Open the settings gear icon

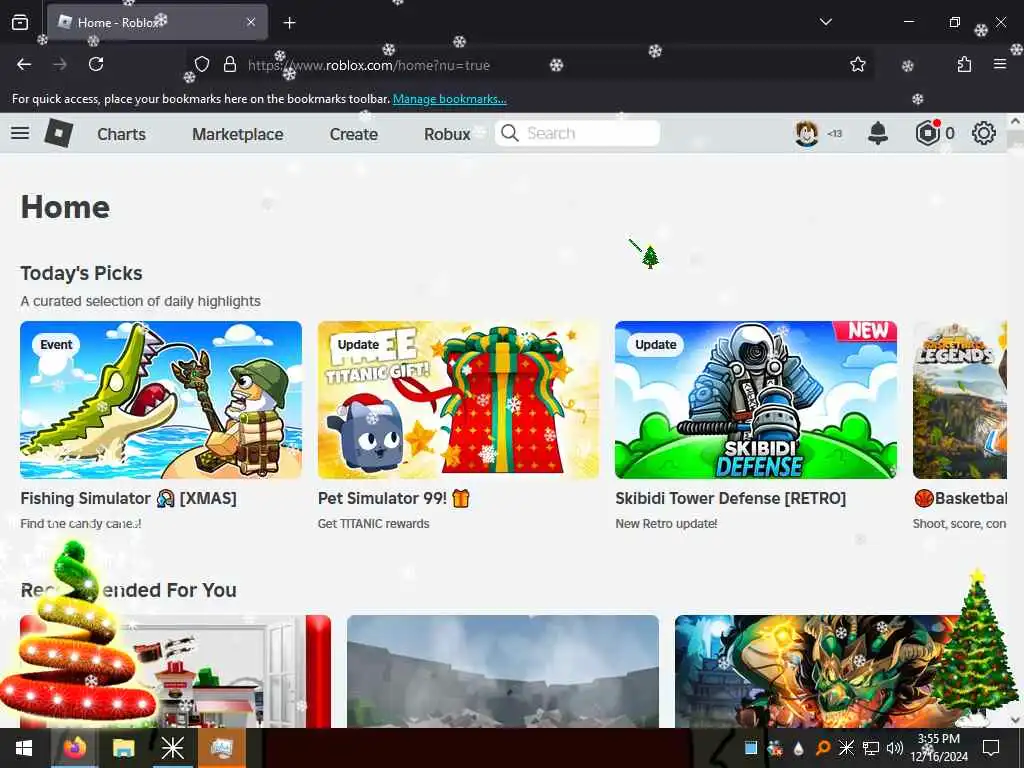(x=984, y=133)
